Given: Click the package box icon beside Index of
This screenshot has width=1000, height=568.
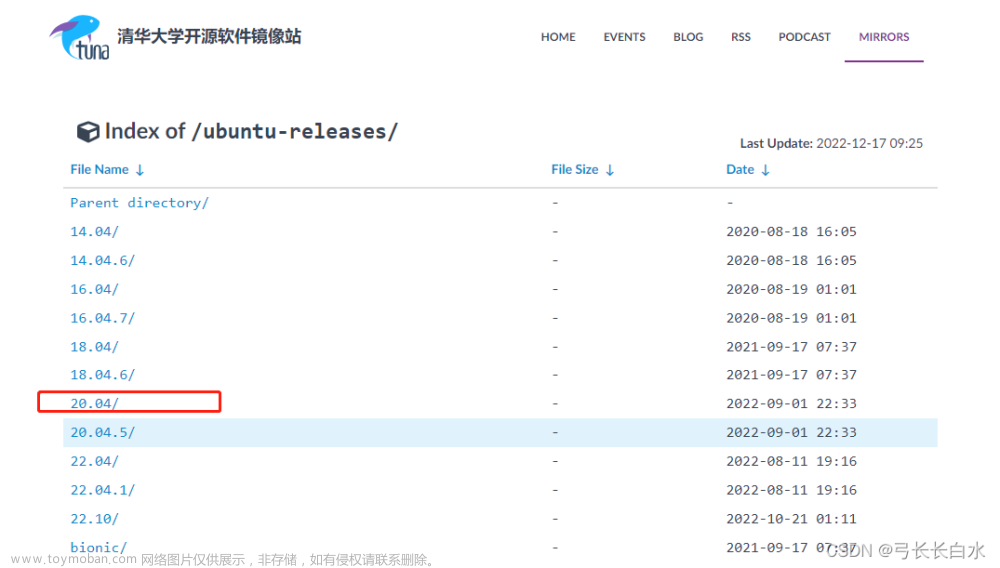Looking at the screenshot, I should click(88, 132).
